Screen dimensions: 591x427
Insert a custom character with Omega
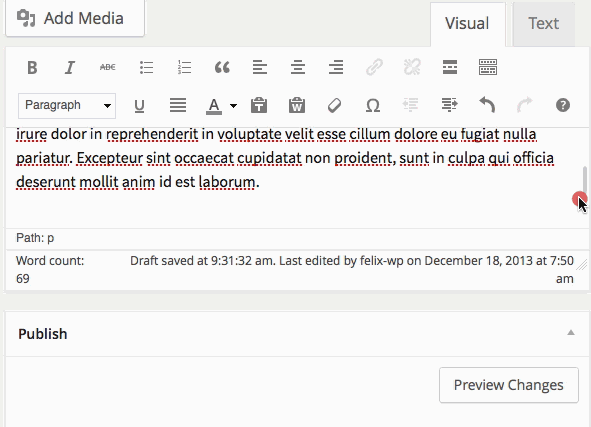[x=373, y=106]
